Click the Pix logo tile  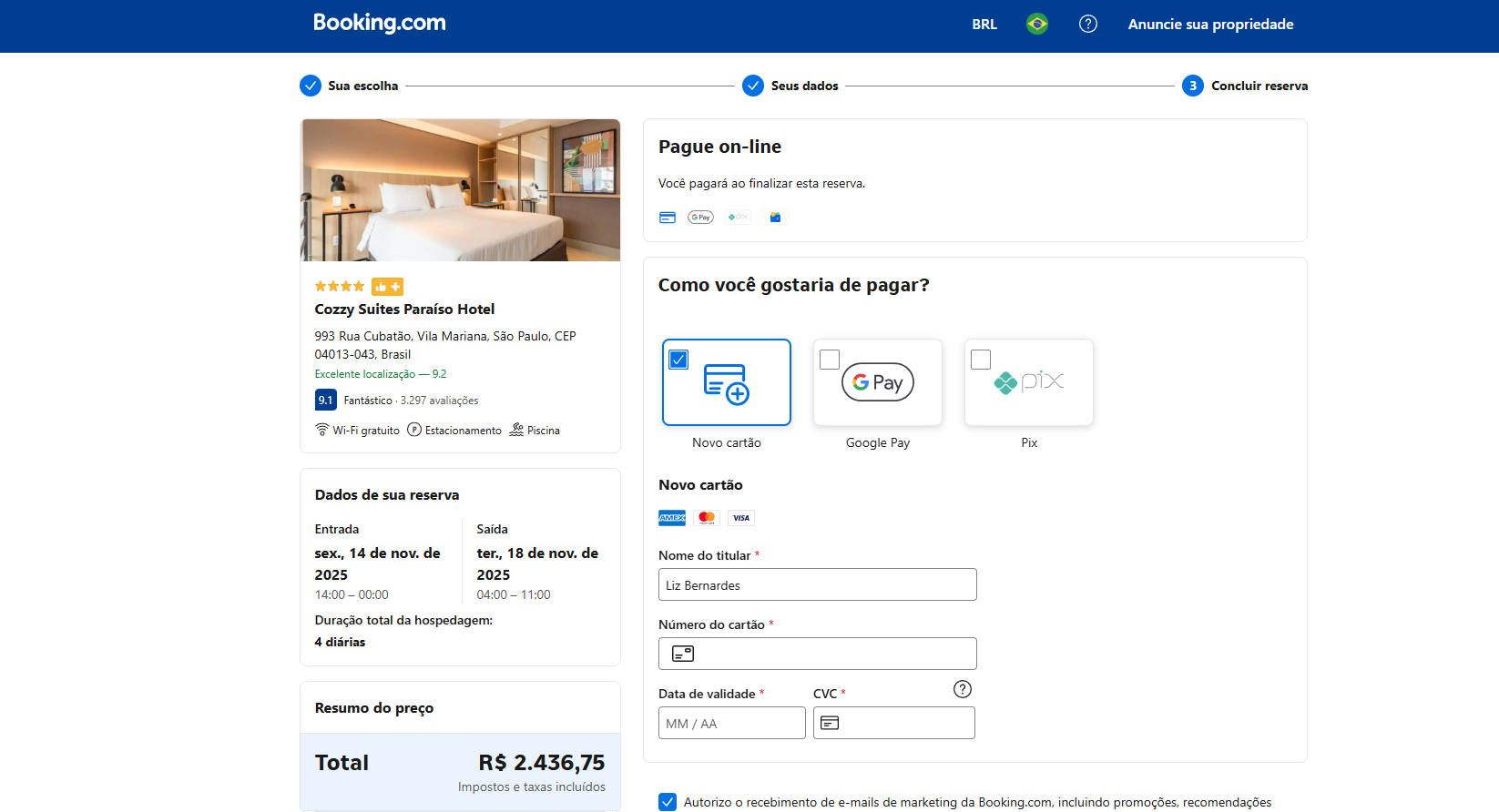[x=1029, y=383]
